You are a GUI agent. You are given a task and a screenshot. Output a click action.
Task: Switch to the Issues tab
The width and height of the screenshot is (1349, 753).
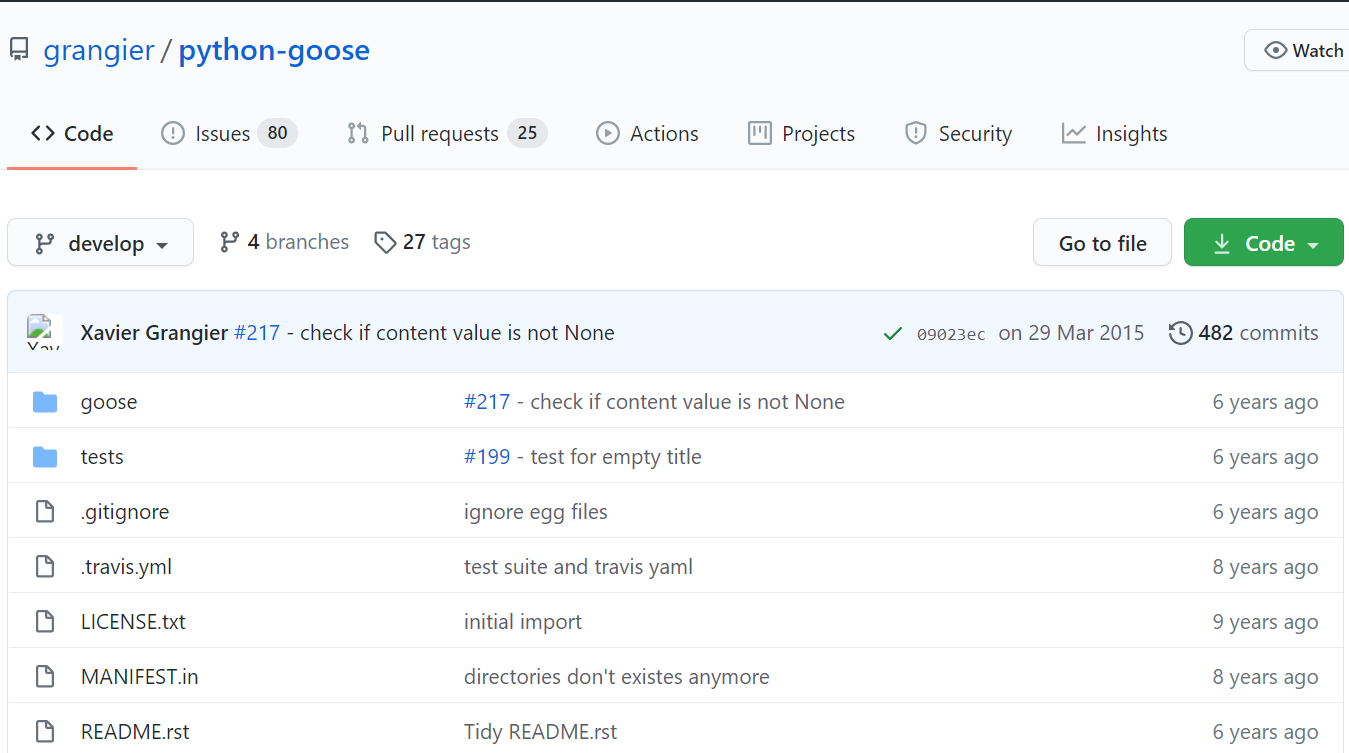tap(229, 133)
